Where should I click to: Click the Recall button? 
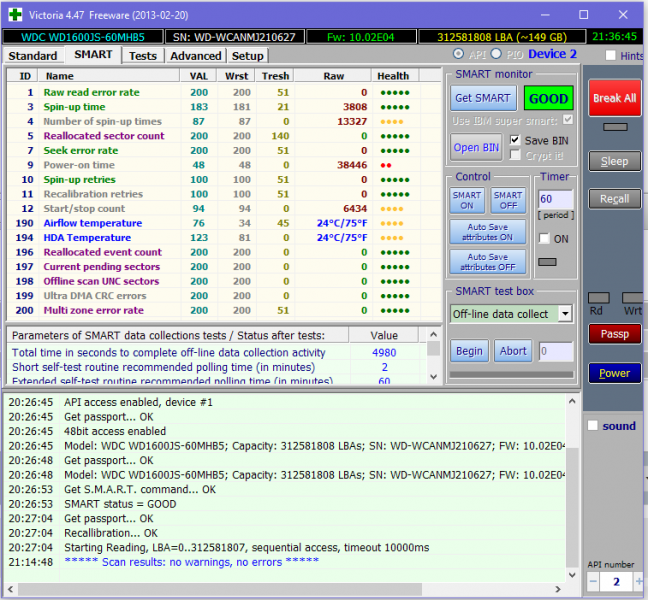(x=614, y=200)
